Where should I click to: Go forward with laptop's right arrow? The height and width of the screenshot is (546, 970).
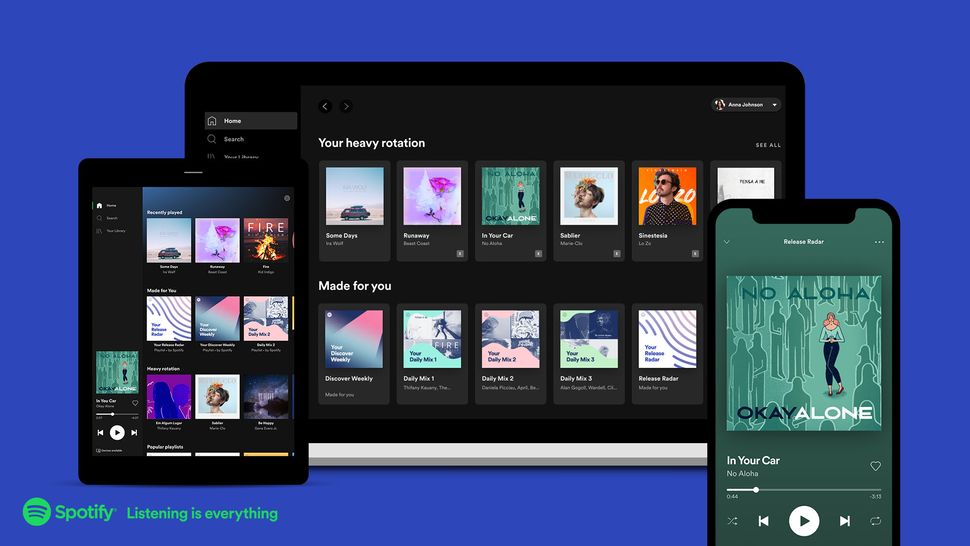point(346,106)
